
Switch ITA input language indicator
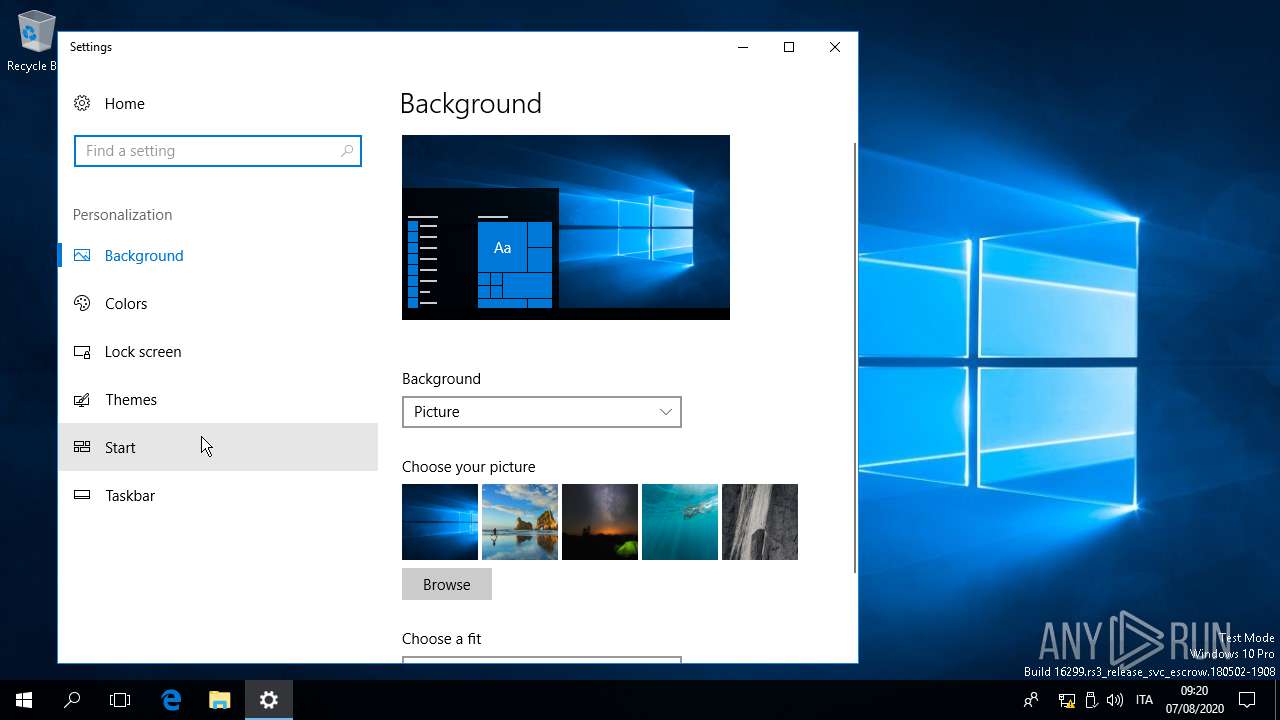coord(1145,700)
